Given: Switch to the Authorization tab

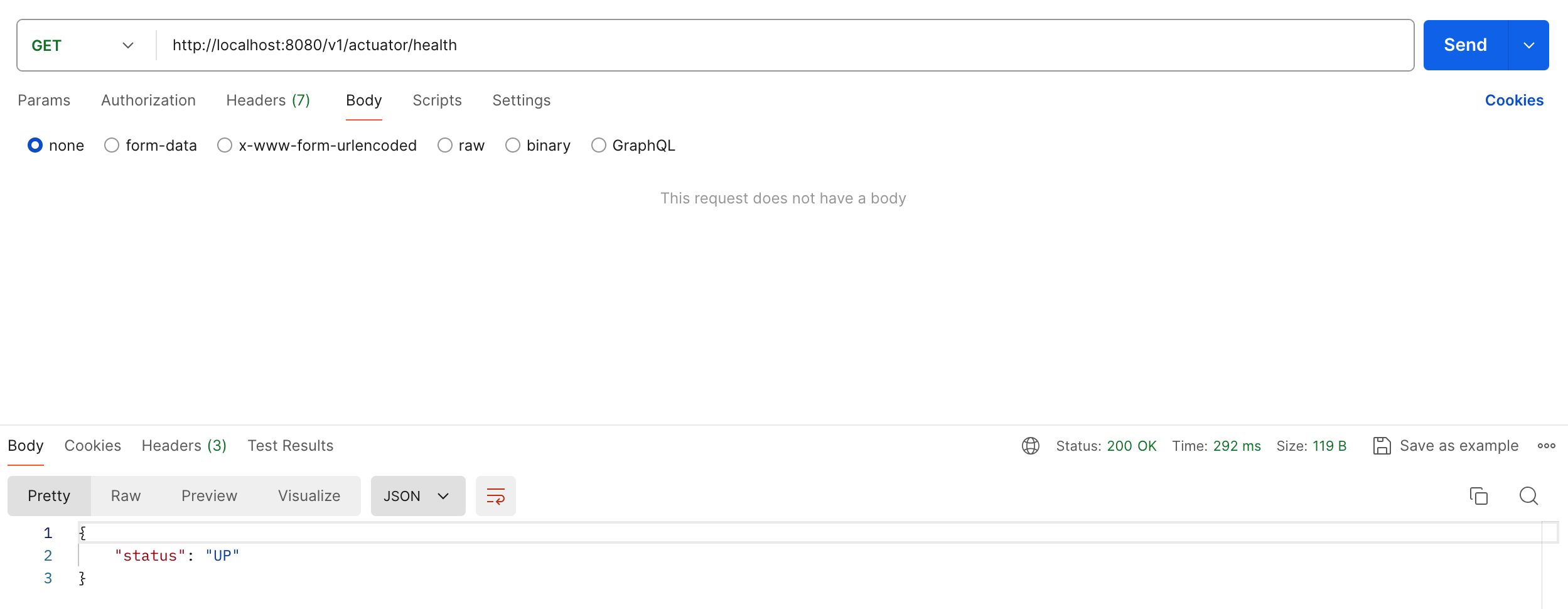Looking at the screenshot, I should pyautogui.click(x=148, y=100).
